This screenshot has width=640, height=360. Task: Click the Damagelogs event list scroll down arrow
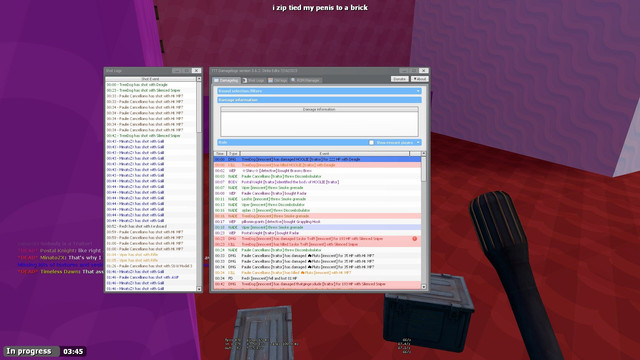click(x=424, y=287)
